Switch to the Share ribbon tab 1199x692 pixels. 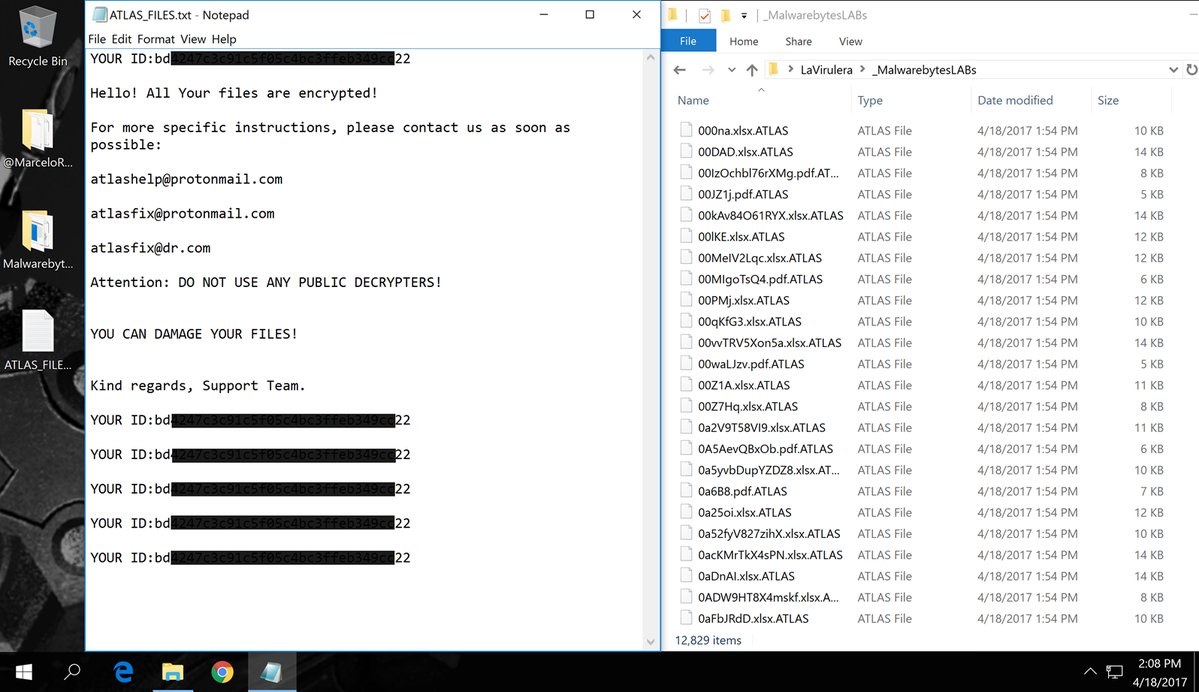pos(798,41)
